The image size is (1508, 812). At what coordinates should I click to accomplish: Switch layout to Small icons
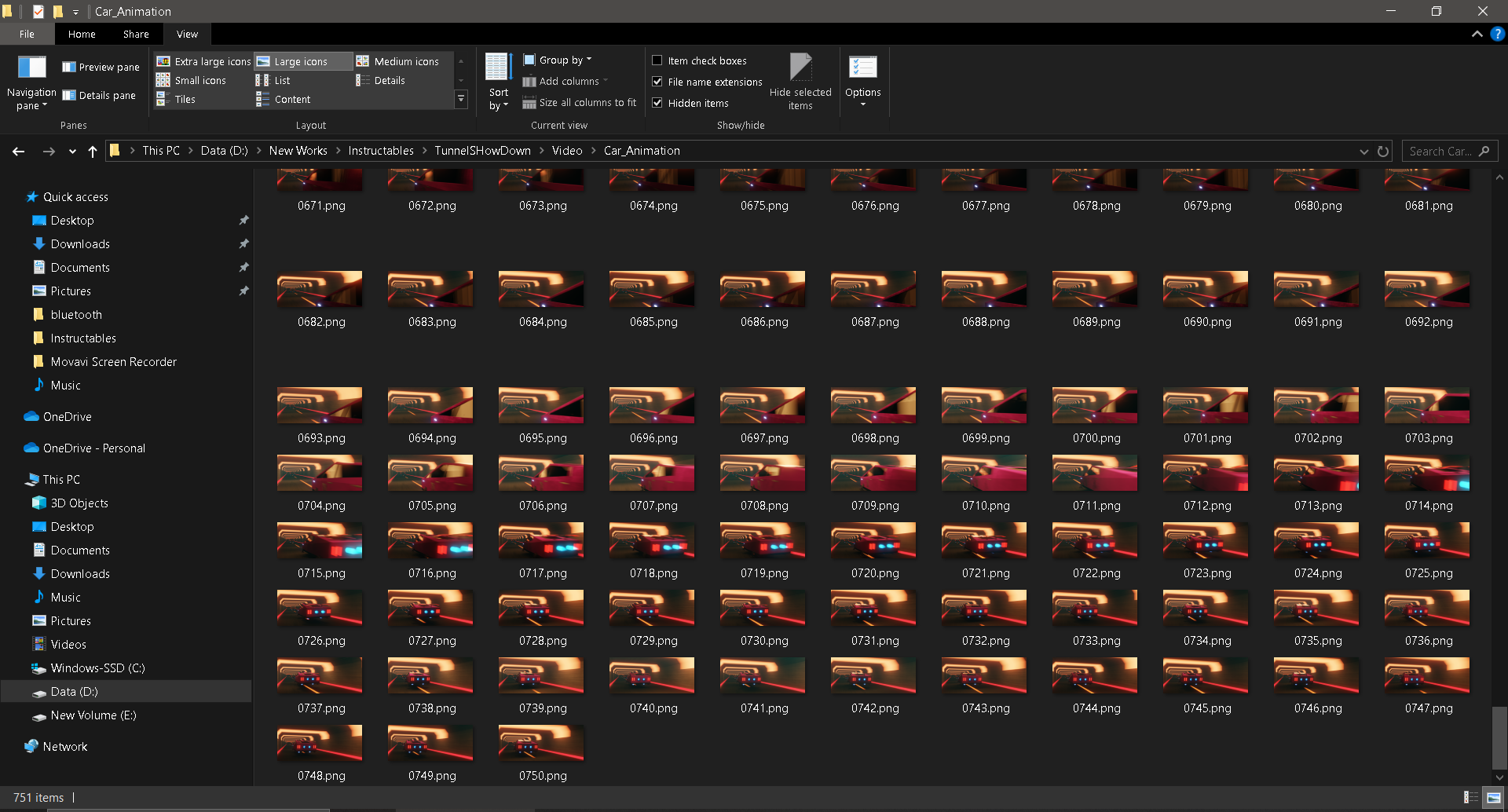[x=192, y=80]
